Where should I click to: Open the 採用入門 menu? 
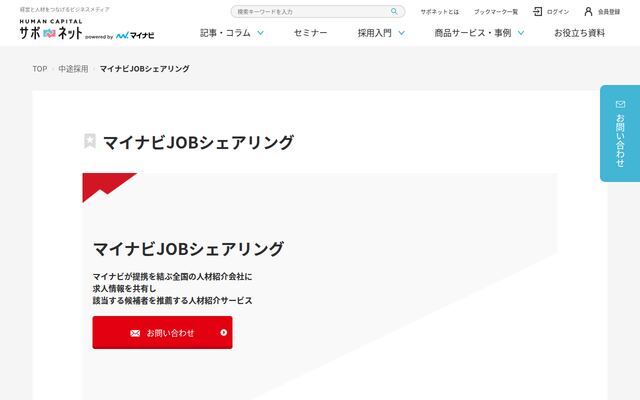coord(374,33)
